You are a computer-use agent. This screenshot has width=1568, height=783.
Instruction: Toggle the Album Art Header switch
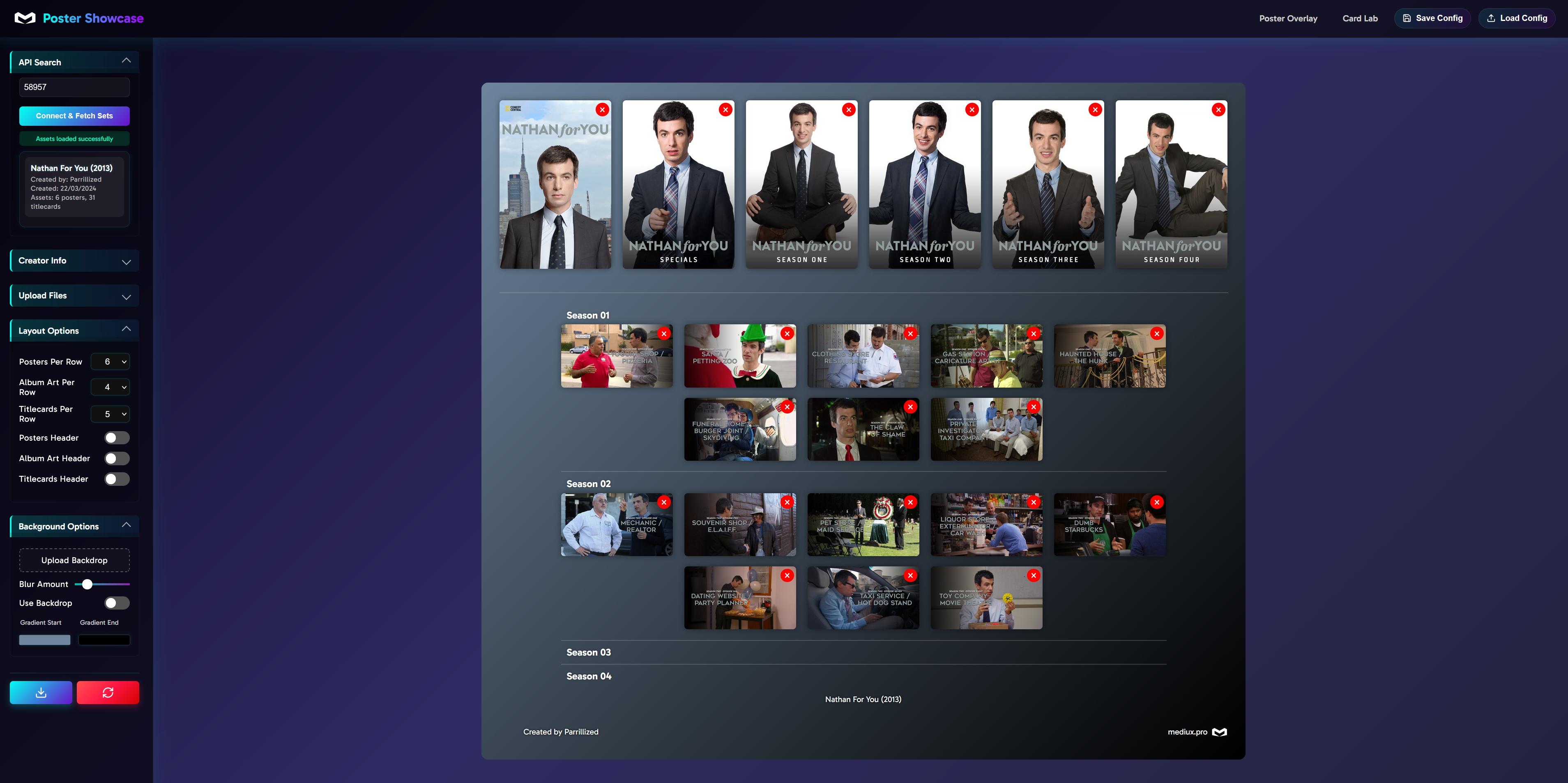117,458
